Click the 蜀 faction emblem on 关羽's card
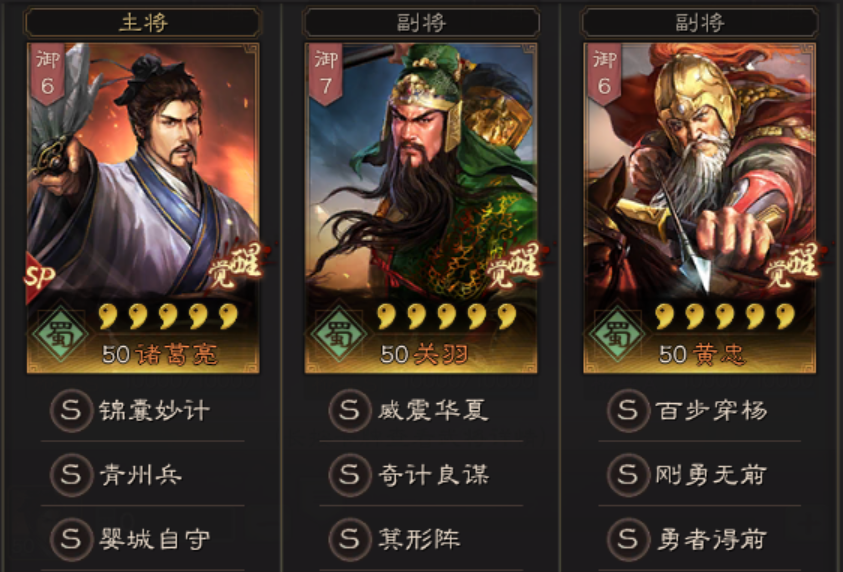The height and width of the screenshot is (572, 843). pos(338,334)
